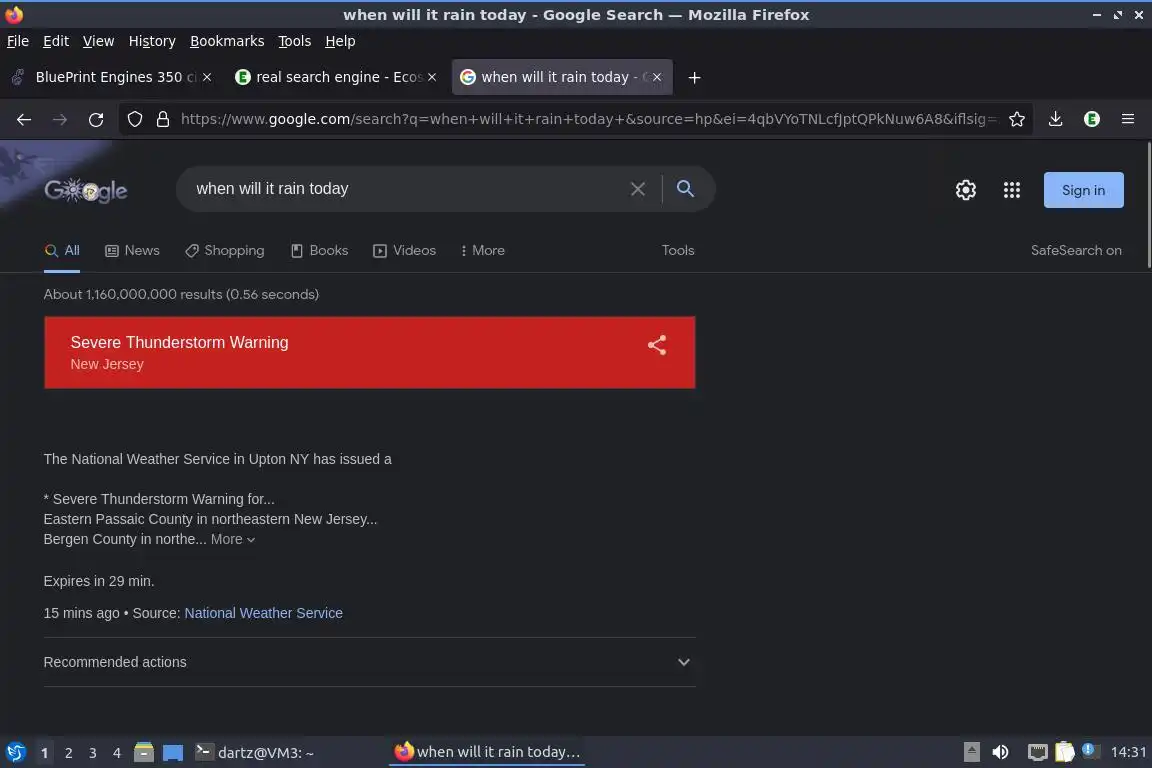The height and width of the screenshot is (768, 1152).
Task: Click the 14:31 clock
Action: point(1128,752)
